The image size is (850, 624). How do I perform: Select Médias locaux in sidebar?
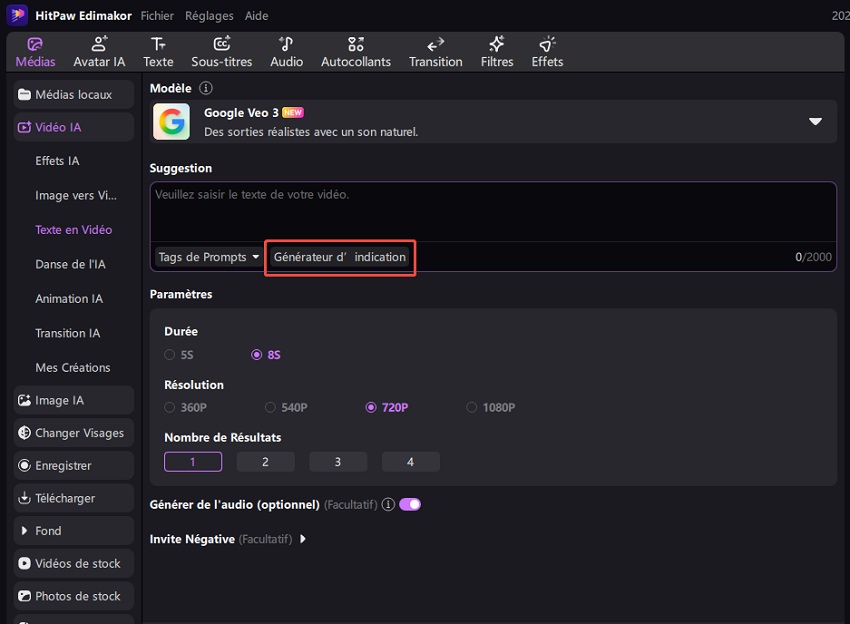pos(74,94)
